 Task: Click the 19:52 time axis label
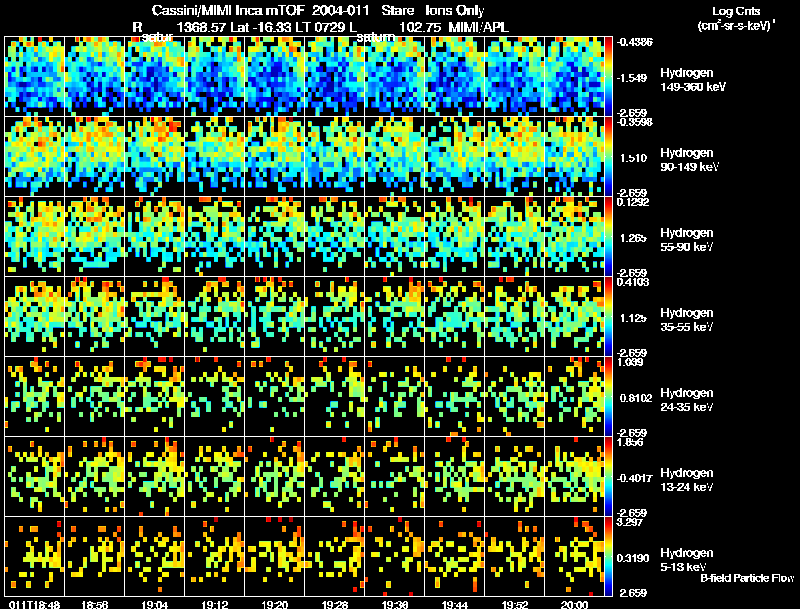(x=514, y=604)
